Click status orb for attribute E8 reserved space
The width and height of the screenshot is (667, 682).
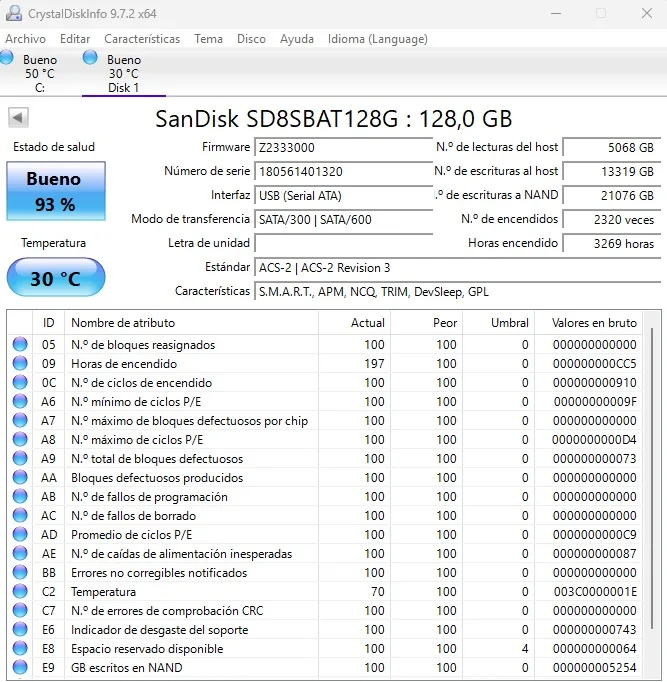20,648
